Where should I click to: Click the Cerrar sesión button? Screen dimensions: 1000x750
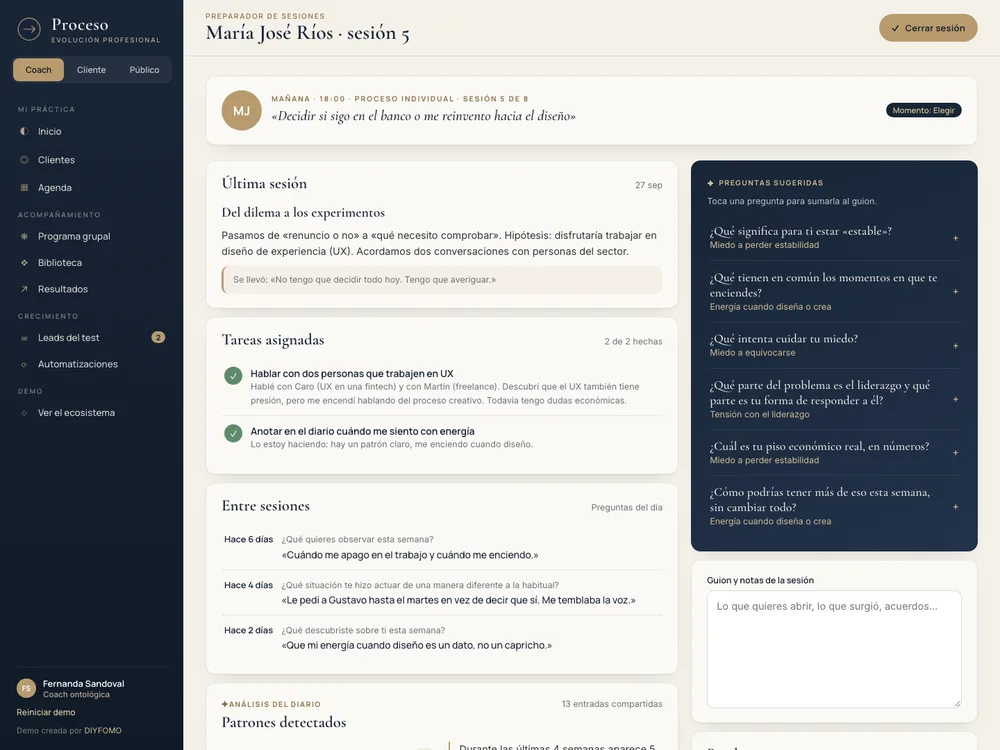click(x=928, y=28)
